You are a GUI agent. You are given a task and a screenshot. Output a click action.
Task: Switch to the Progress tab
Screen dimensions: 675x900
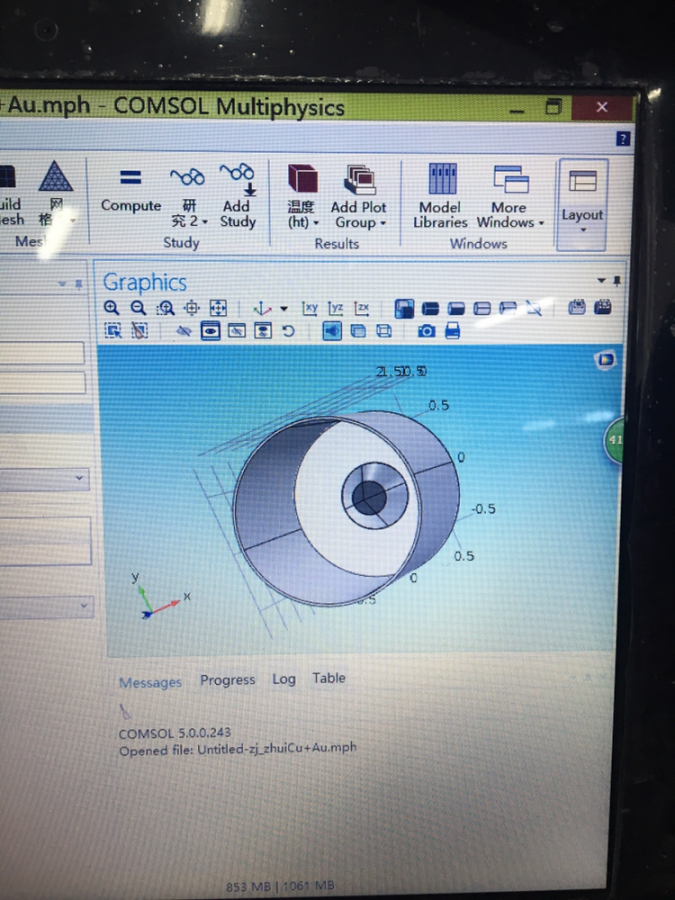click(227, 680)
